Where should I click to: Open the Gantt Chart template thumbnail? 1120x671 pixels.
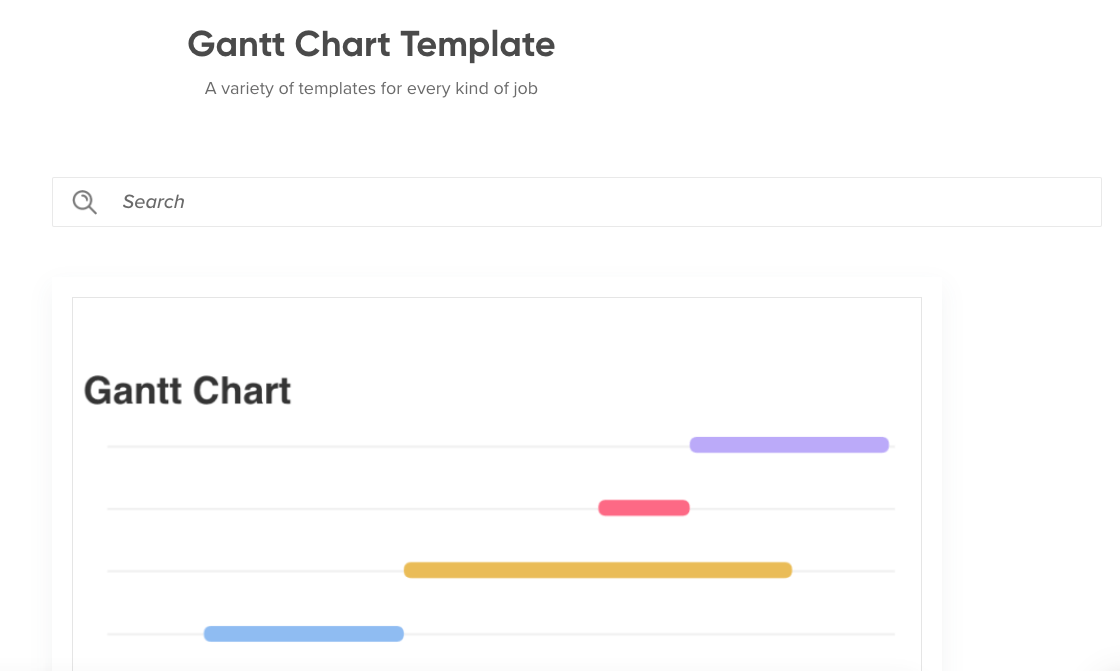496,480
